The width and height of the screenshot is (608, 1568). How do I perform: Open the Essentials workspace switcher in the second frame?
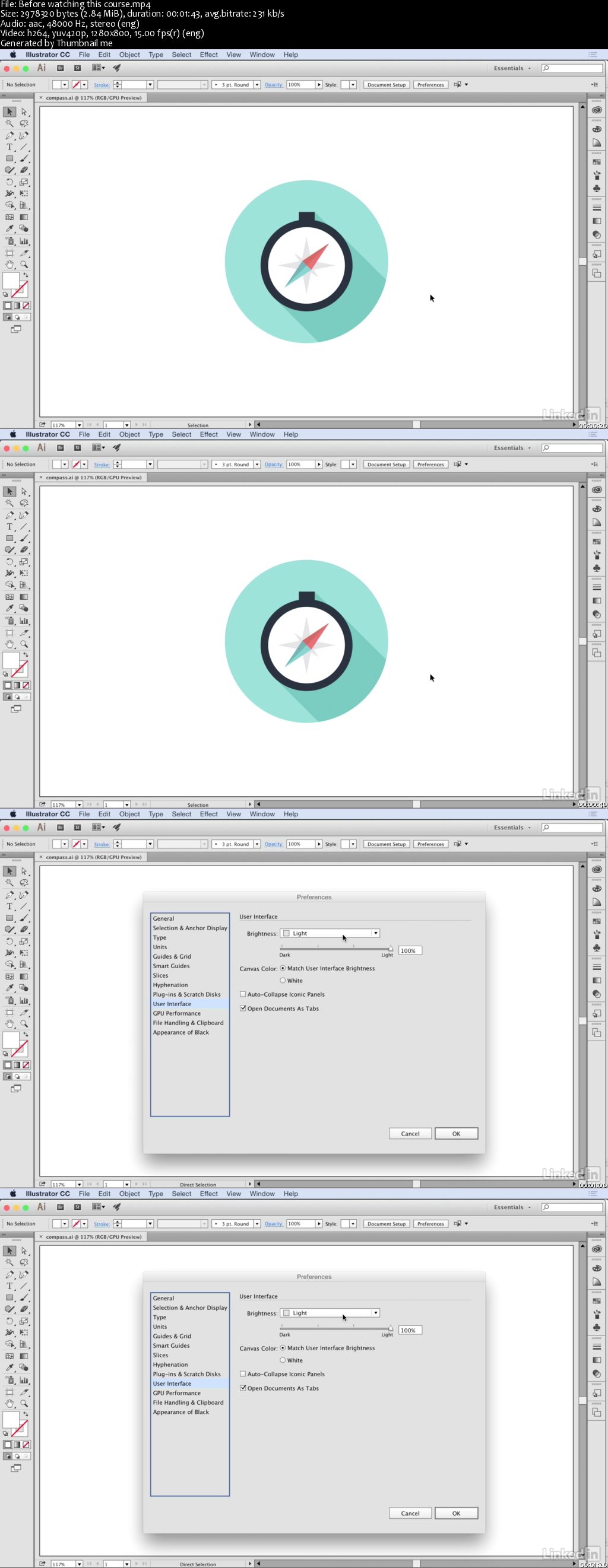tap(512, 448)
